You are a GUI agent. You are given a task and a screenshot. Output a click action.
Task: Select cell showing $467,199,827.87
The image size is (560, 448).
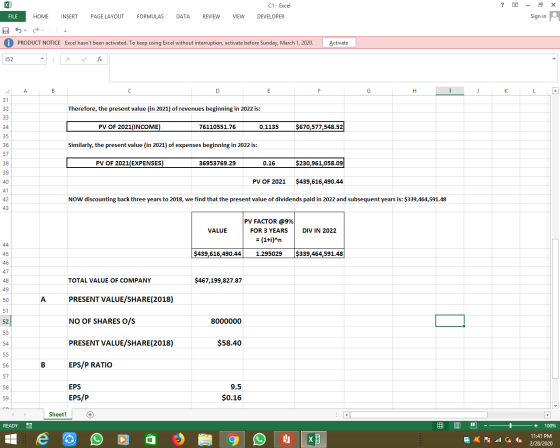pyautogui.click(x=217, y=280)
